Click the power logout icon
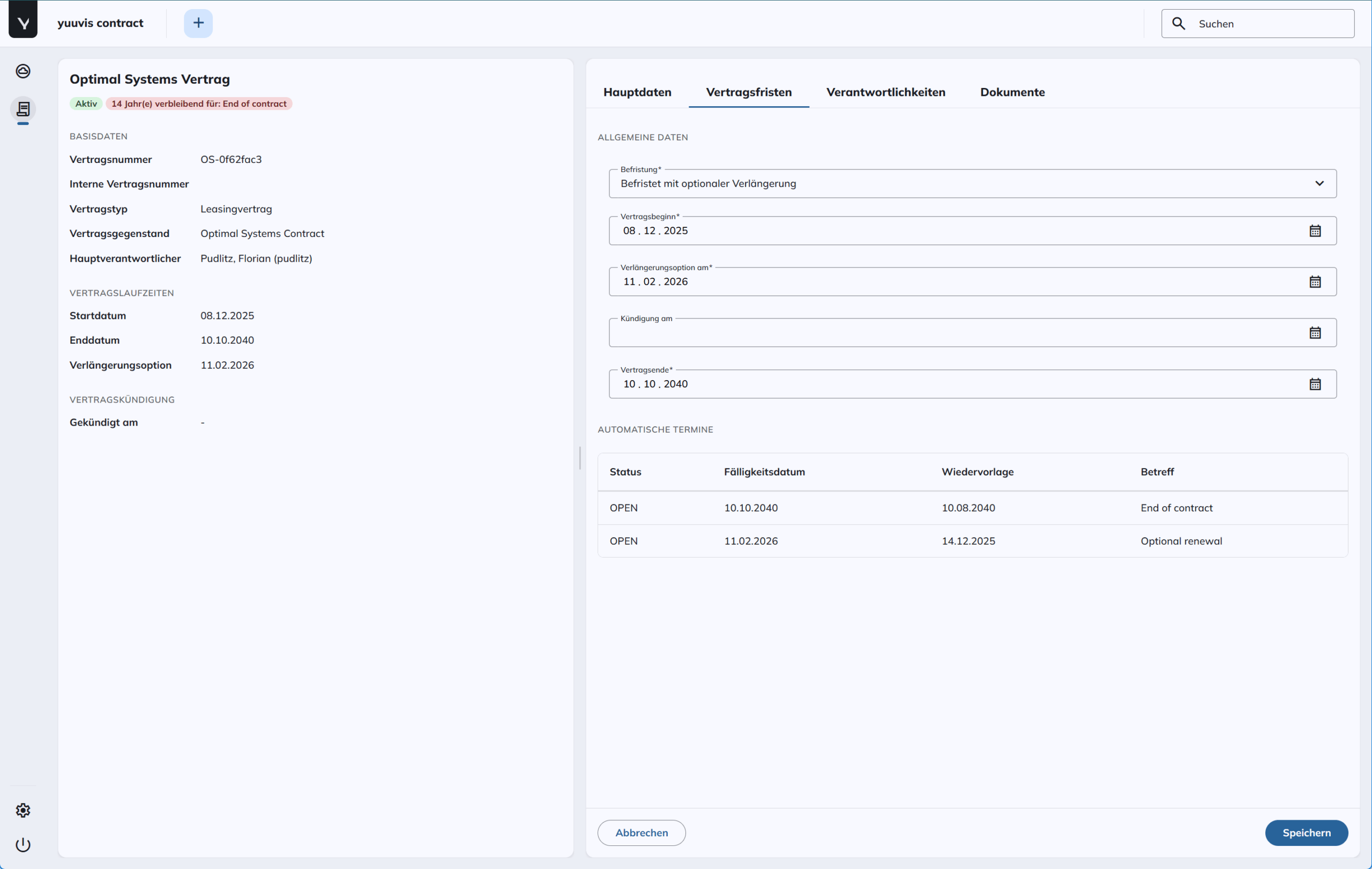The image size is (1372, 869). point(23,844)
